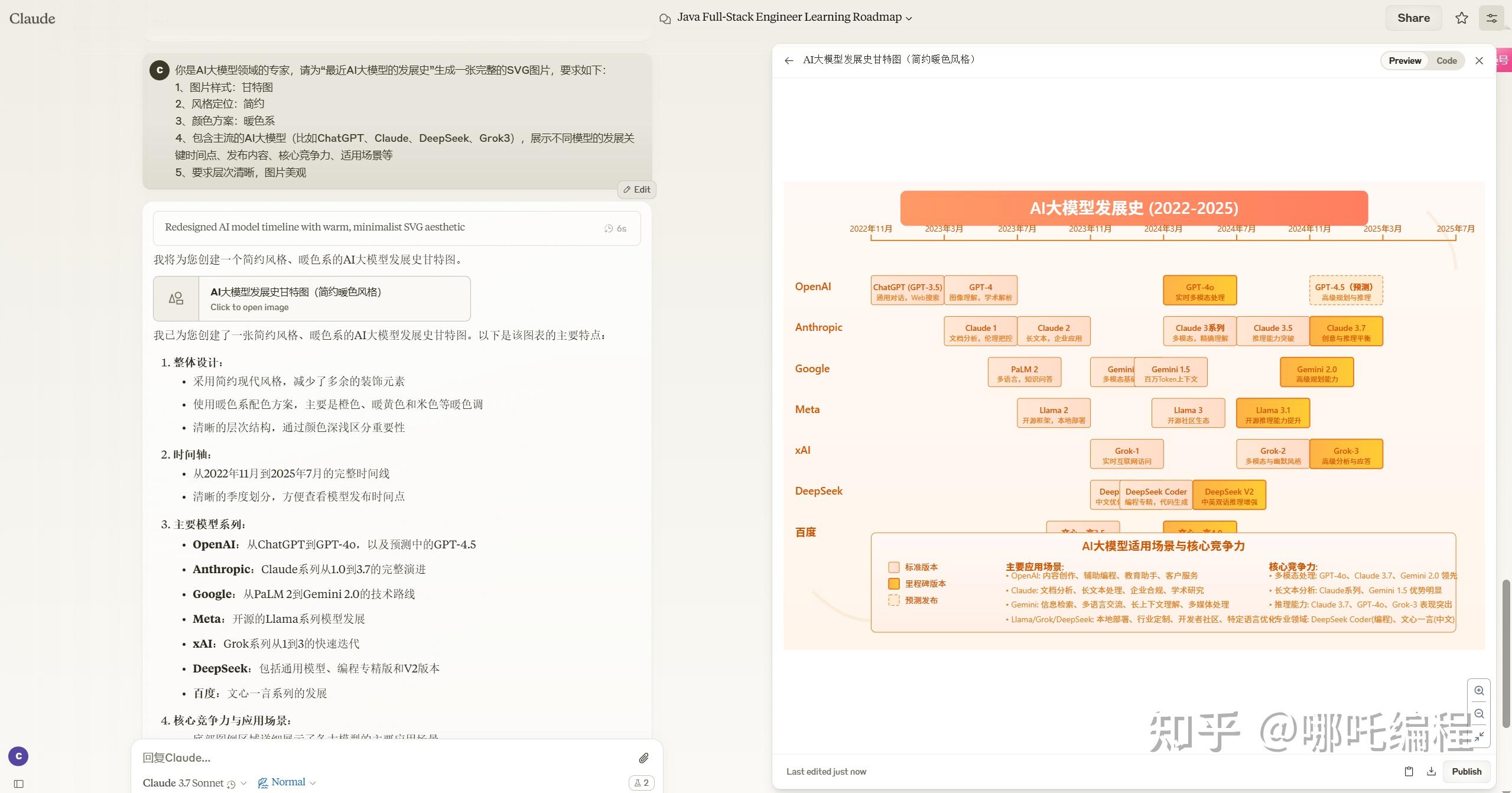
Task: Star this conversation
Action: pos(1461,18)
